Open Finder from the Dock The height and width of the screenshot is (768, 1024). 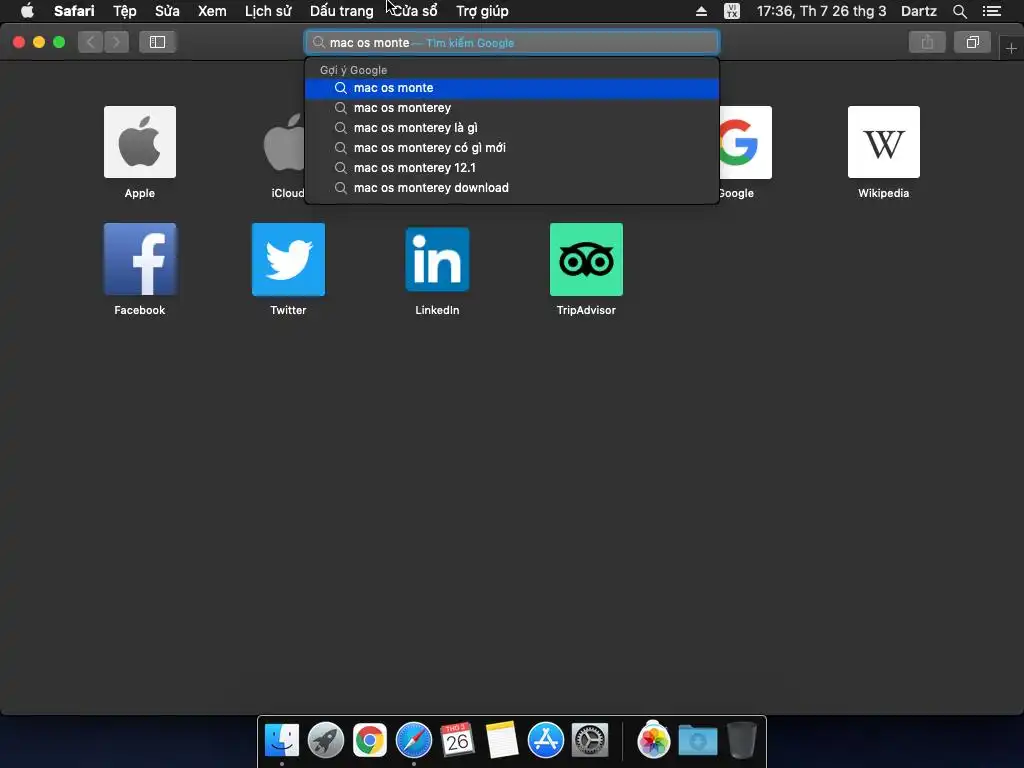pyautogui.click(x=281, y=741)
